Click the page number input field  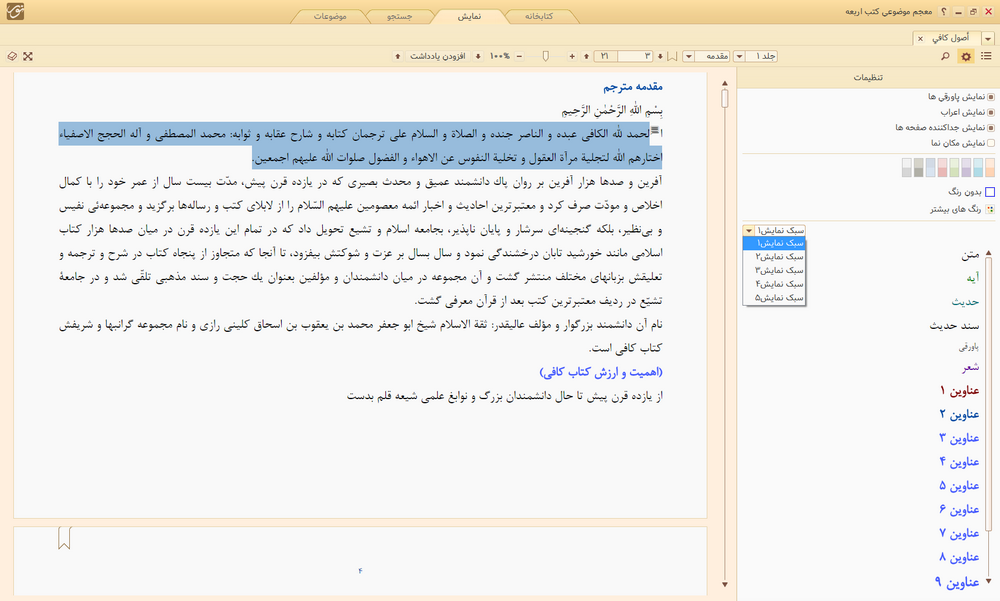click(636, 56)
